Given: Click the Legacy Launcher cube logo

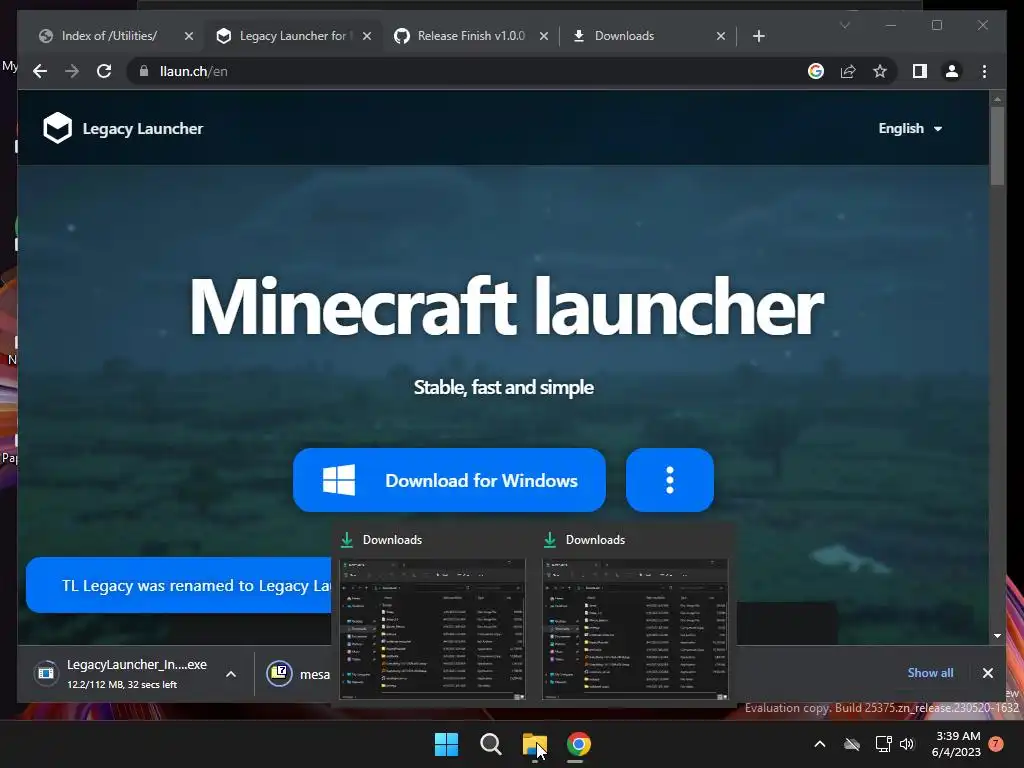Looking at the screenshot, I should click(57, 128).
